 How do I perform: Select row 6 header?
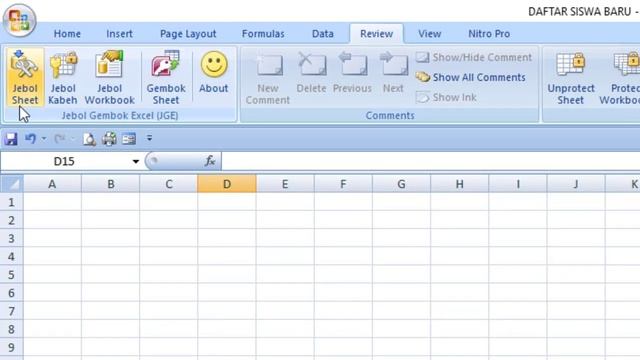click(x=11, y=293)
